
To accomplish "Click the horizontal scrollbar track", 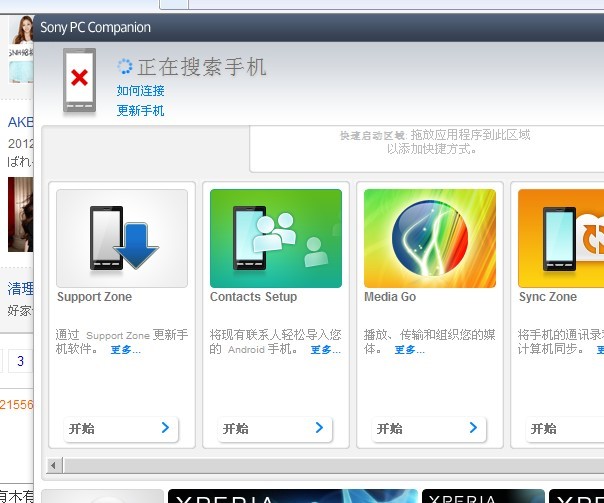I will (334, 465).
